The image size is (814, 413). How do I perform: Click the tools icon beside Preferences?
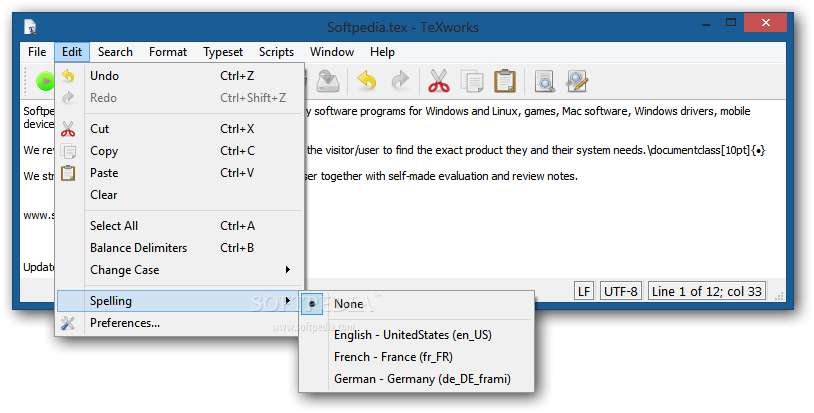68,323
